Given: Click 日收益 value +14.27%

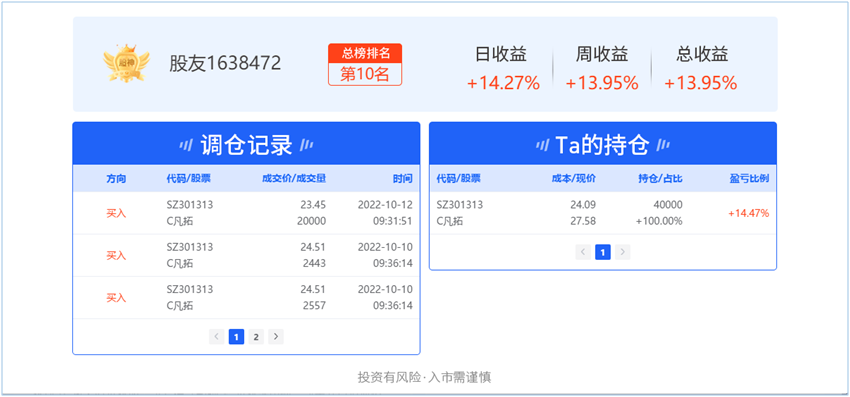Looking at the screenshot, I should click(504, 83).
